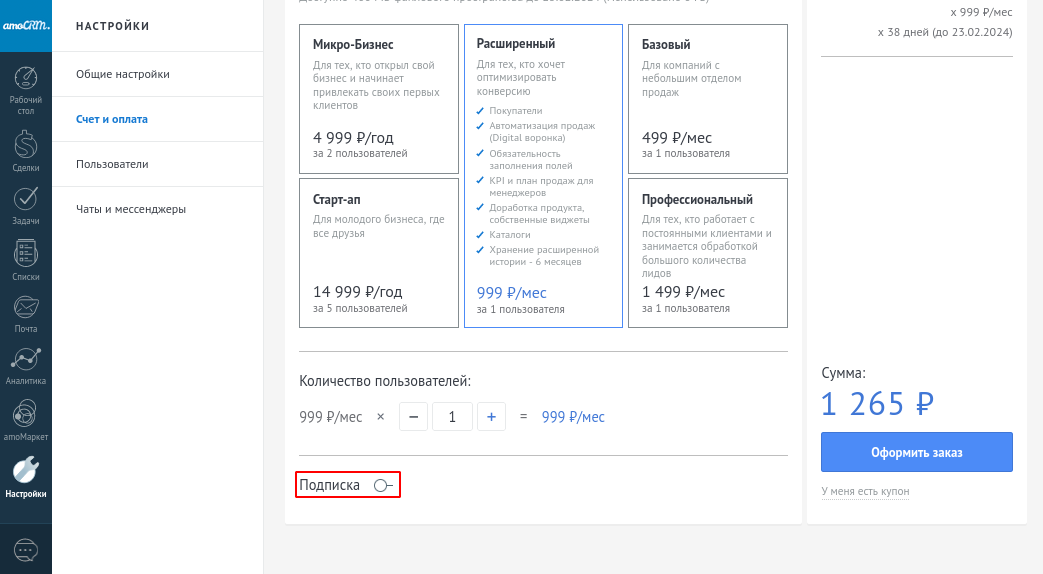Open Общие настройки menu item
This screenshot has width=1043, height=574.
pos(123,74)
